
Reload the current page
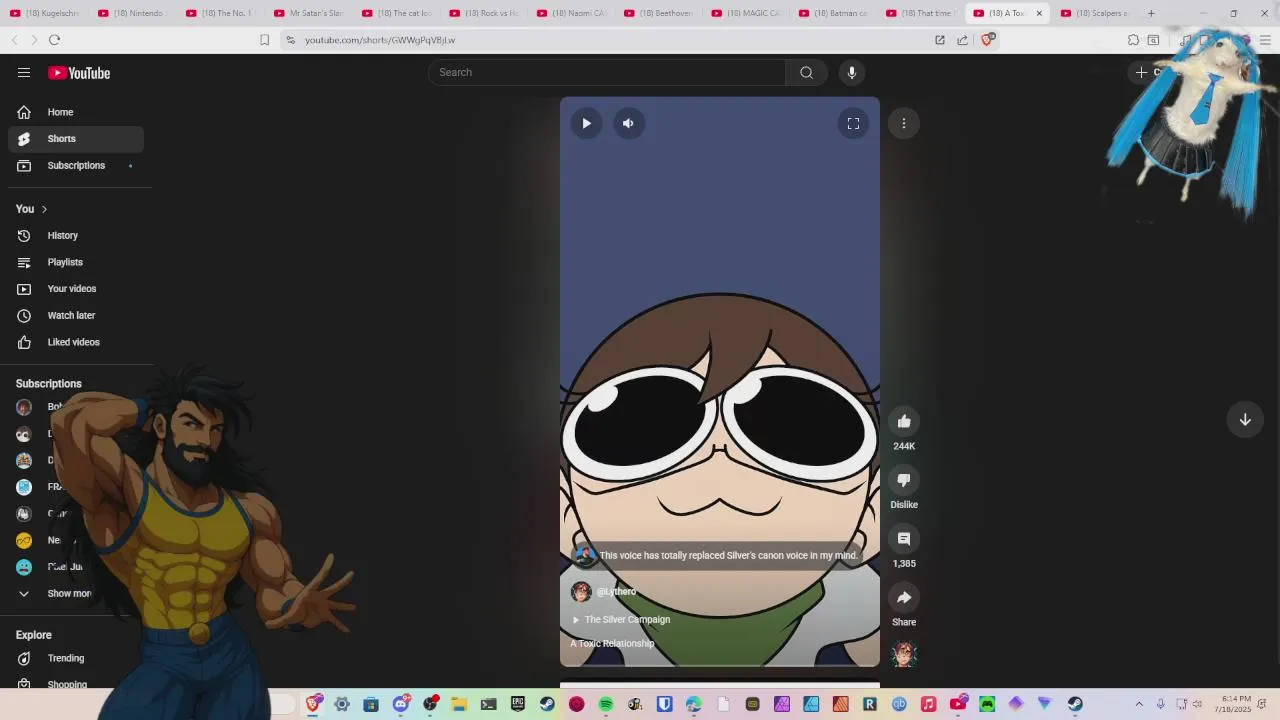pyautogui.click(x=54, y=40)
